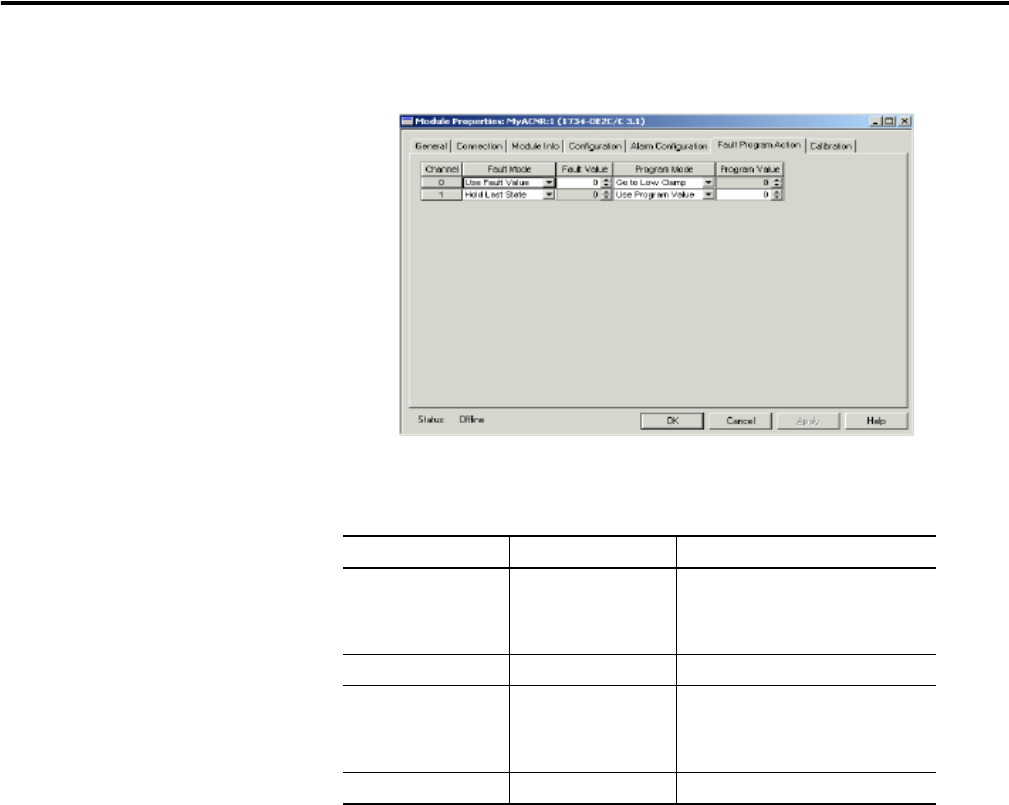Image resolution: width=1009 pixels, height=805 pixels.
Task: Adjust channel 0 Fault Value spinner
Action: [x=606, y=183]
